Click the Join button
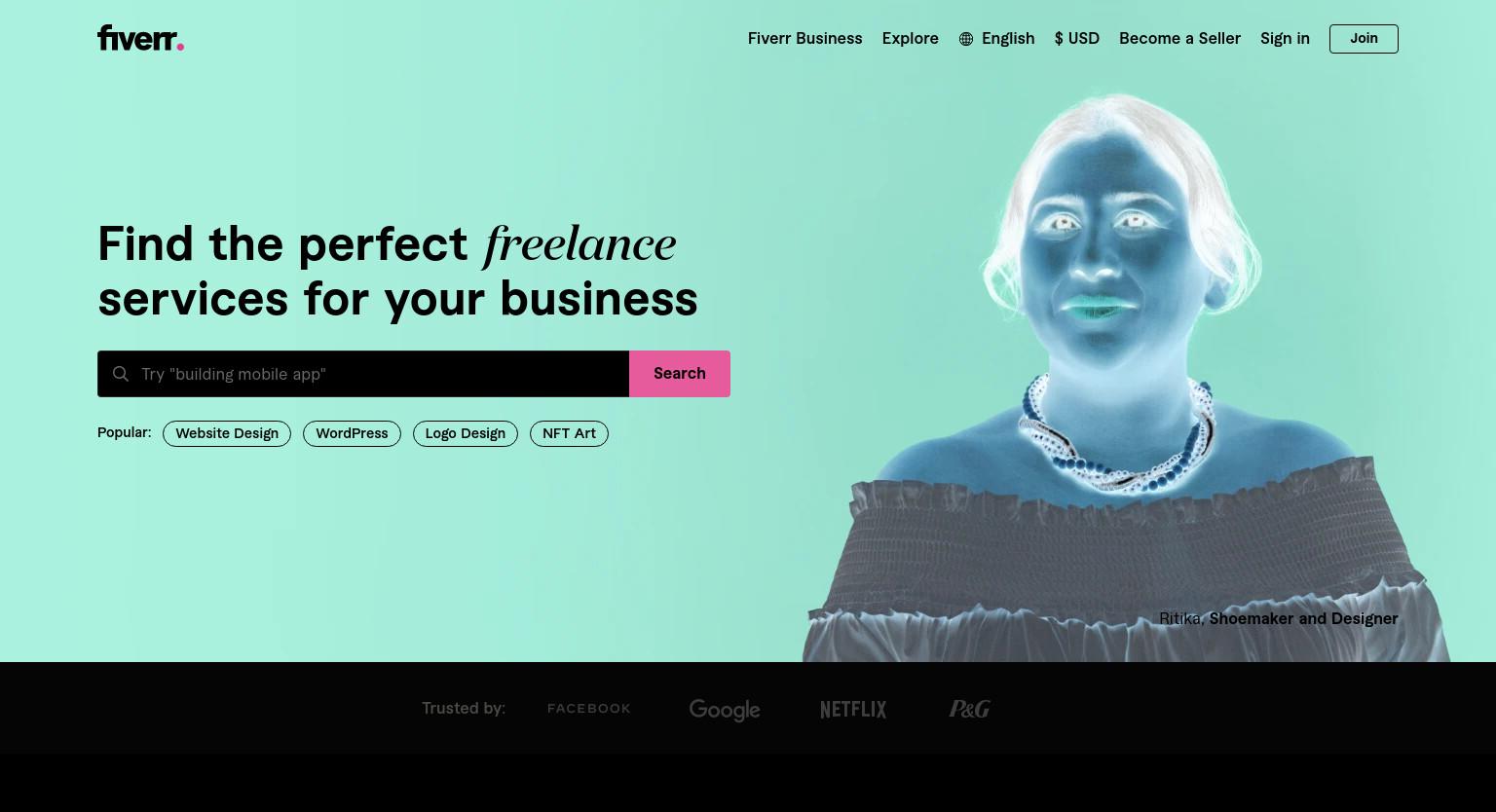 tap(1364, 39)
